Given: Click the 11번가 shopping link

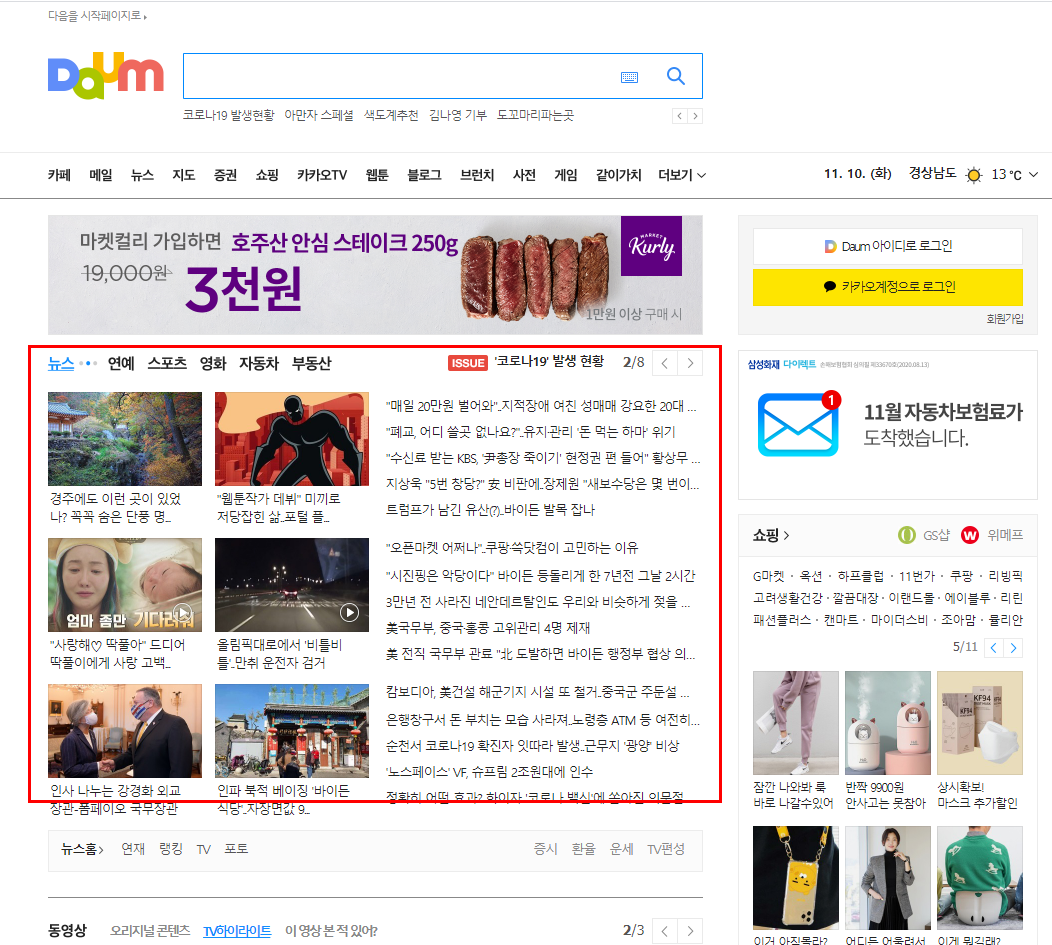Looking at the screenshot, I should pyautogui.click(x=916, y=576).
